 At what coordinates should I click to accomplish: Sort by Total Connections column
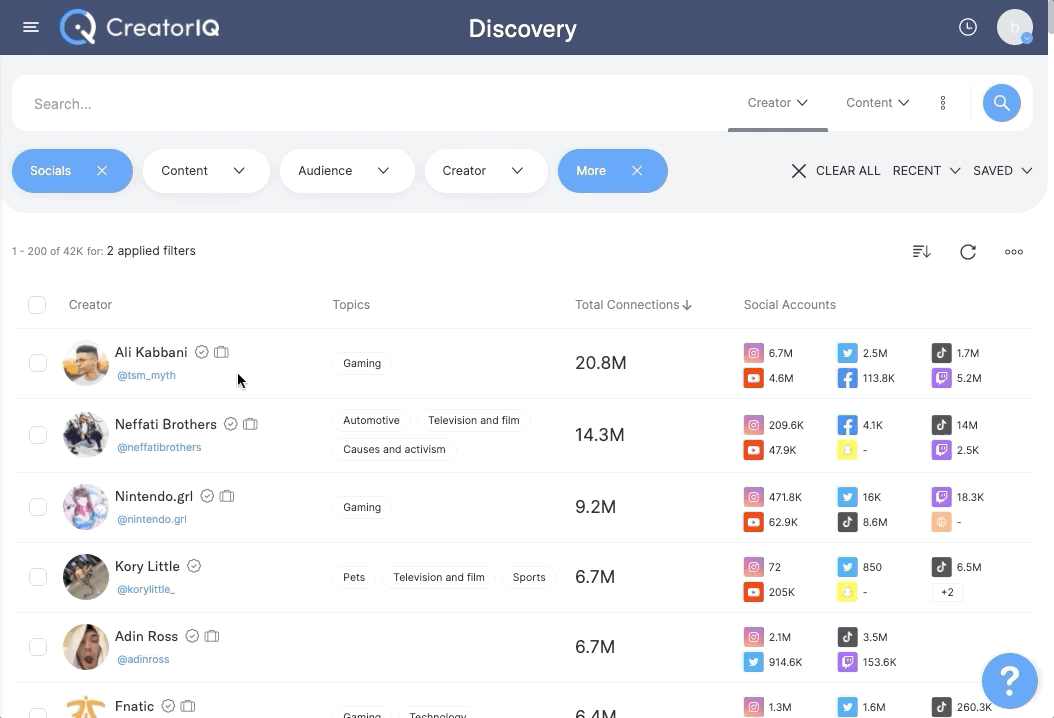[x=633, y=305]
